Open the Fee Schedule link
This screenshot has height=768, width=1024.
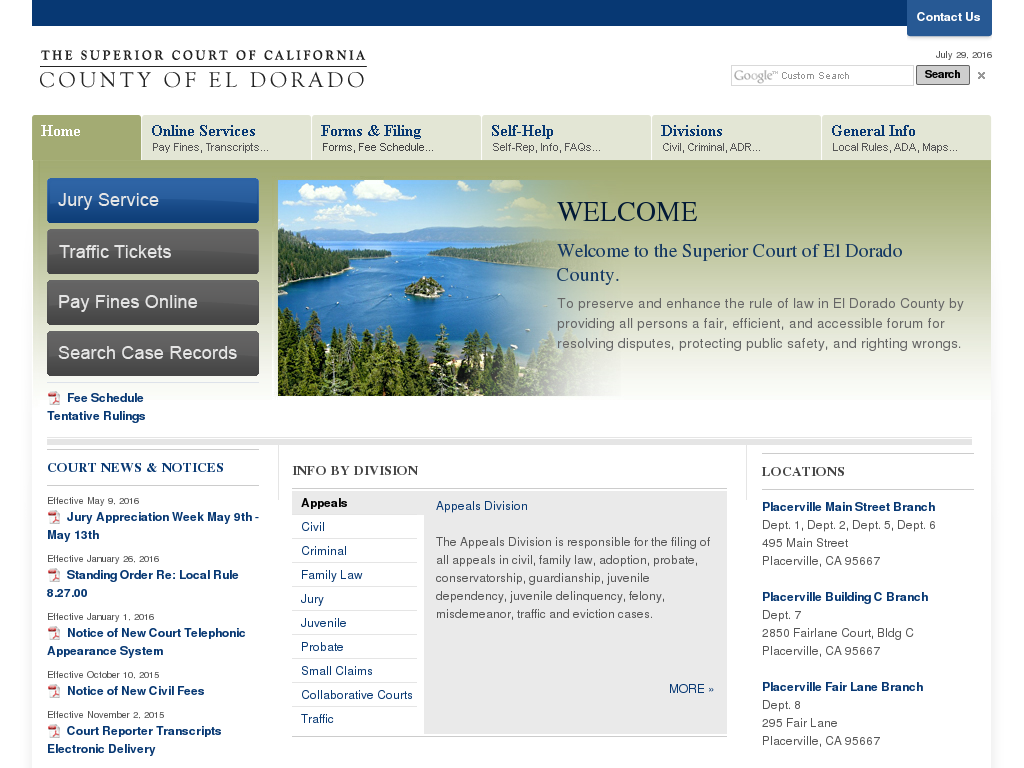pyautogui.click(x=105, y=398)
